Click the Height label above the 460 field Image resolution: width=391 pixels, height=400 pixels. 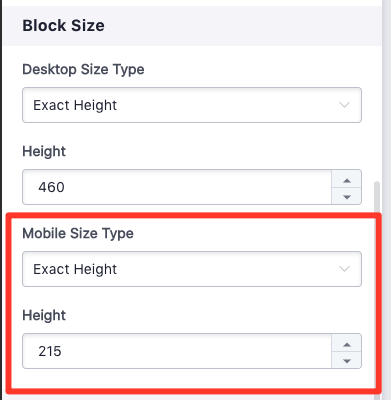[44, 151]
